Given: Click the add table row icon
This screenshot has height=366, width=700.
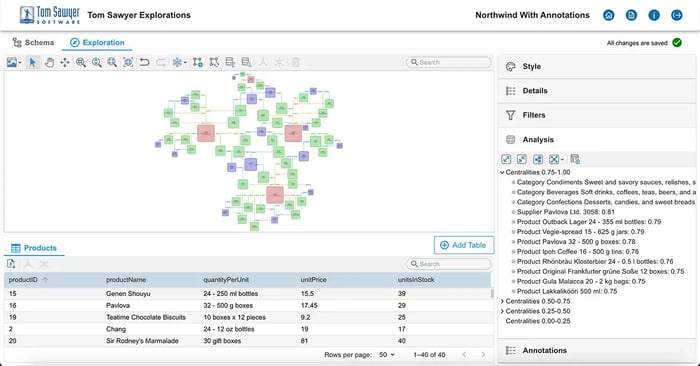Looking at the screenshot, I should pyautogui.click(x=230, y=62).
